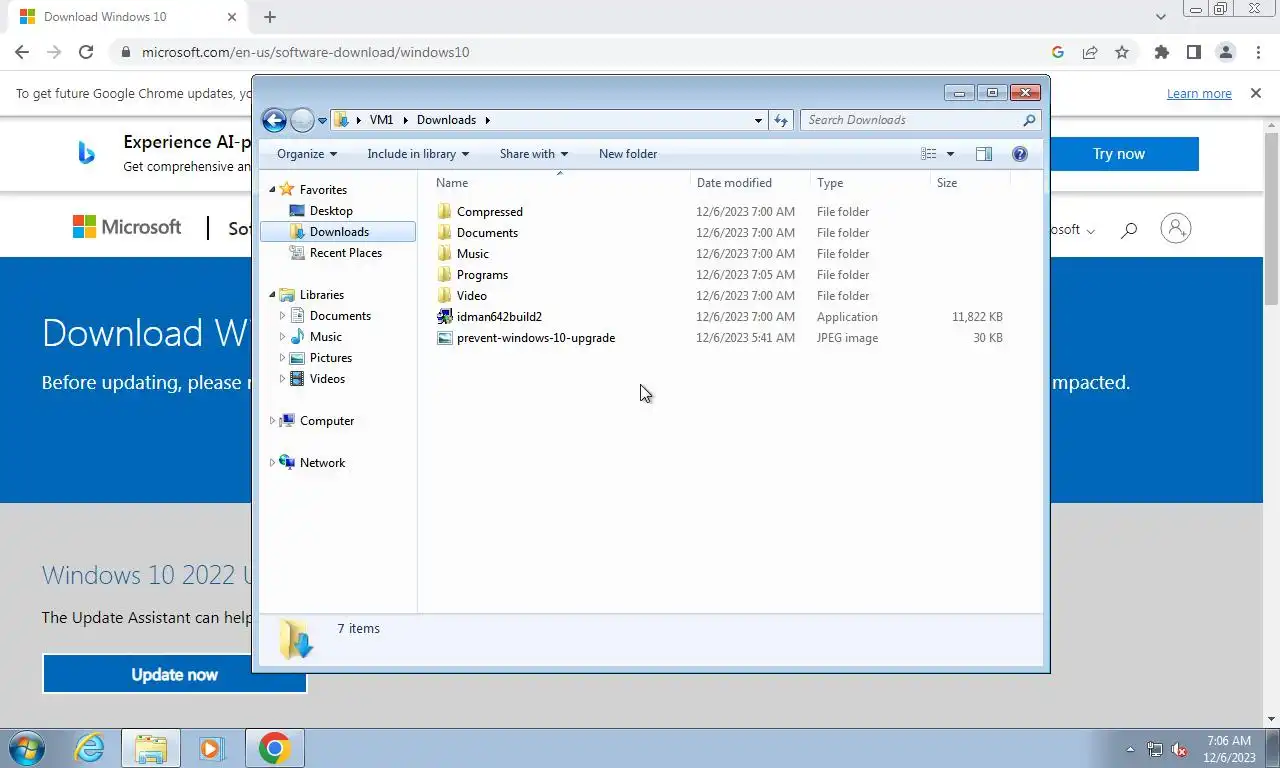Select Desktop in Favorites
Image resolution: width=1280 pixels, height=768 pixels.
click(331, 211)
